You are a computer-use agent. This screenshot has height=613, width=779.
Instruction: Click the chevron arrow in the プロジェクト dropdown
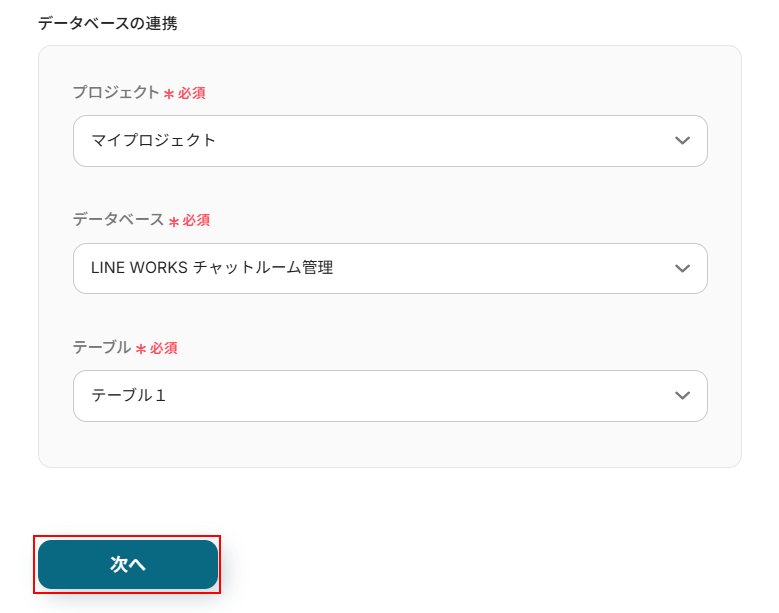coord(682,141)
